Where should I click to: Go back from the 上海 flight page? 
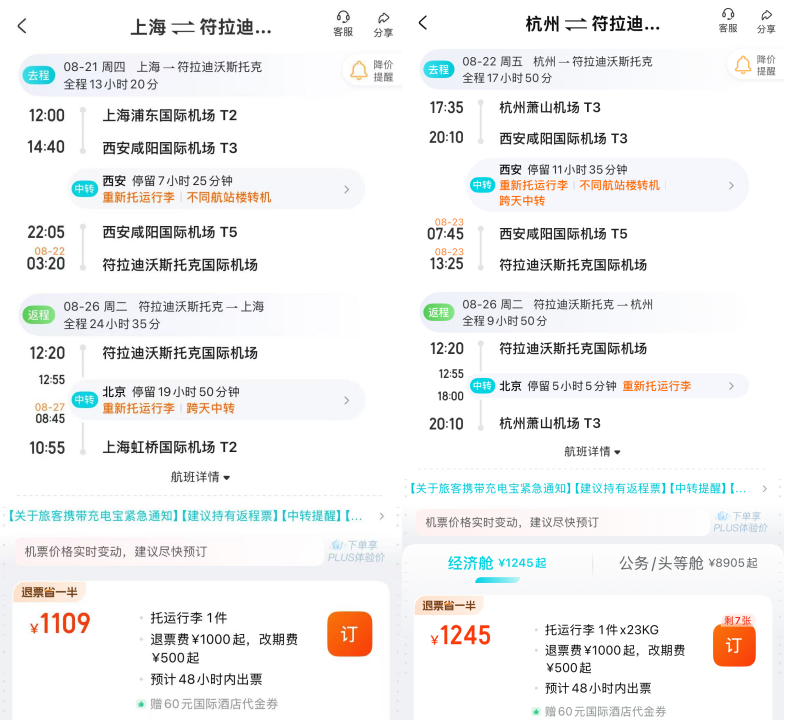click(x=22, y=26)
